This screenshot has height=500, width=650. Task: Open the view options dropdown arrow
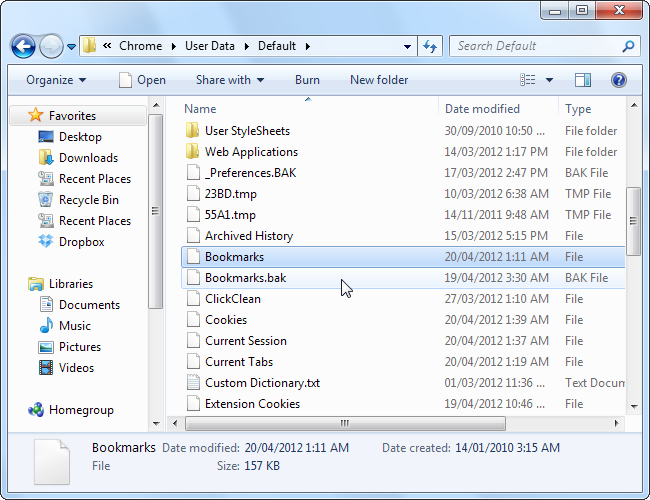click(x=549, y=80)
